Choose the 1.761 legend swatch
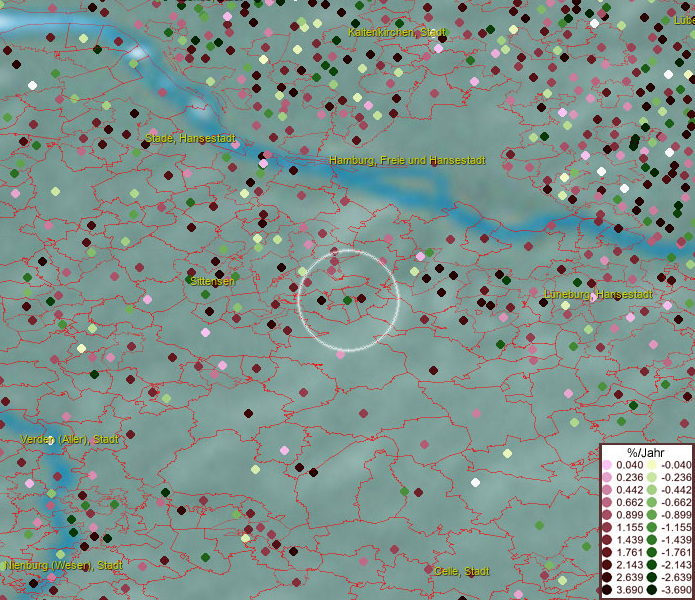 607,552
